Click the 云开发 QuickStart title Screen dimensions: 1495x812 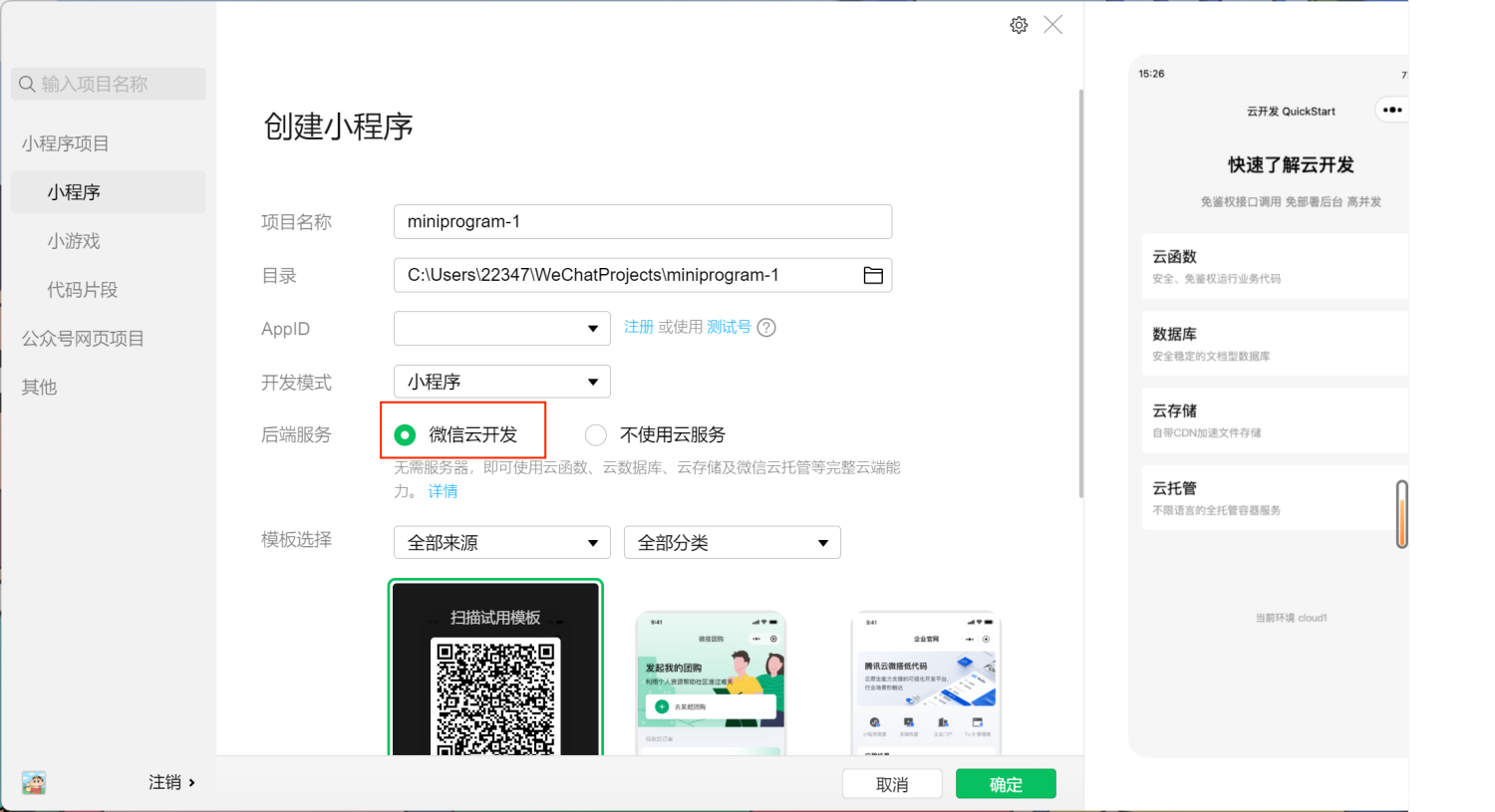[x=1291, y=112]
